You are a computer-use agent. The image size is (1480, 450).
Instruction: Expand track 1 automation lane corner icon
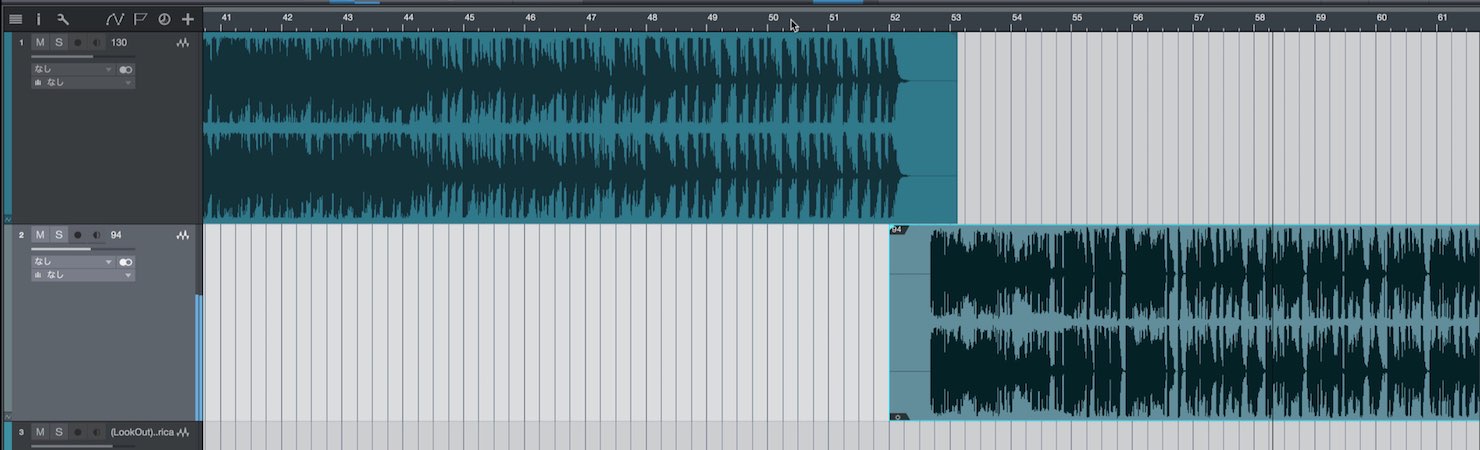coord(8,219)
